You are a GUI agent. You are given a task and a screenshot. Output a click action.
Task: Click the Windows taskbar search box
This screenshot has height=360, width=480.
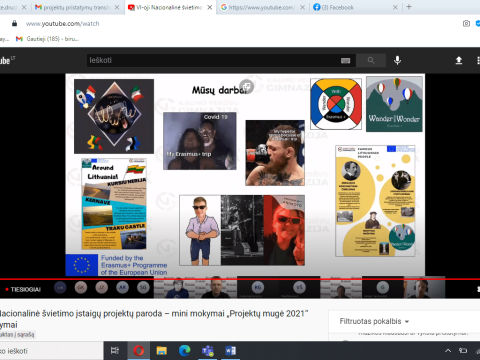[x=52, y=351]
